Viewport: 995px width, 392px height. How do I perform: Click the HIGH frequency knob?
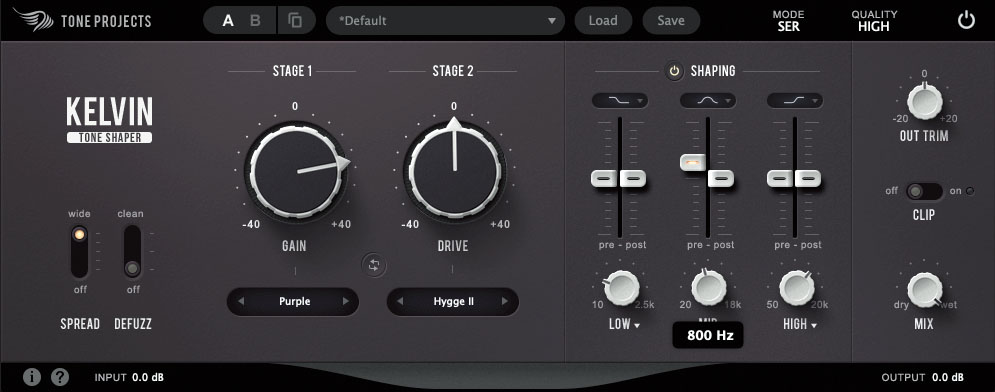pyautogui.click(x=796, y=287)
